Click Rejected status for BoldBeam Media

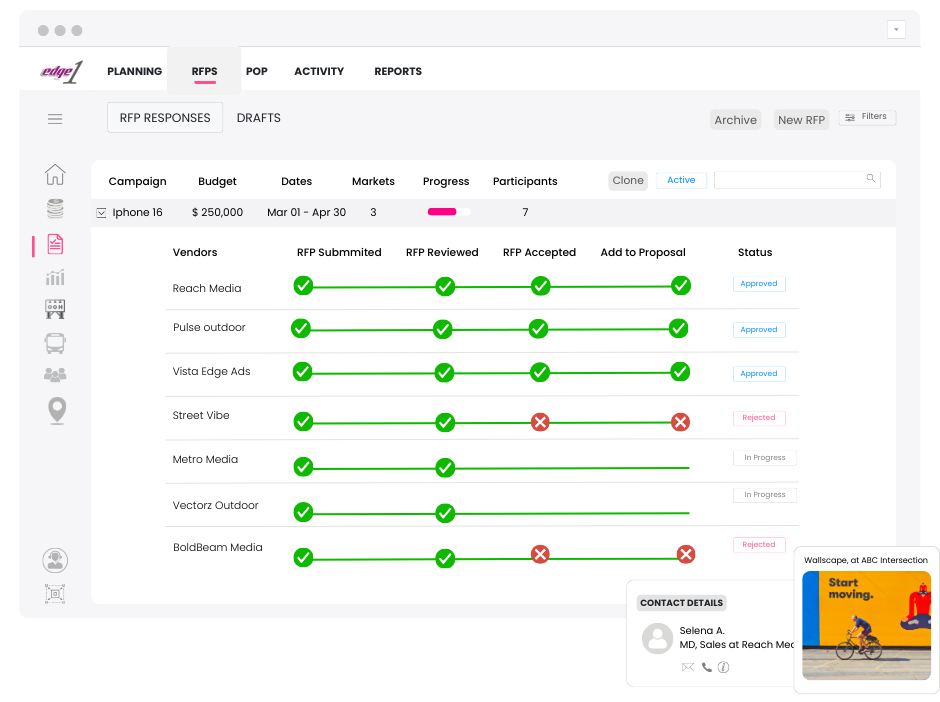[759, 545]
